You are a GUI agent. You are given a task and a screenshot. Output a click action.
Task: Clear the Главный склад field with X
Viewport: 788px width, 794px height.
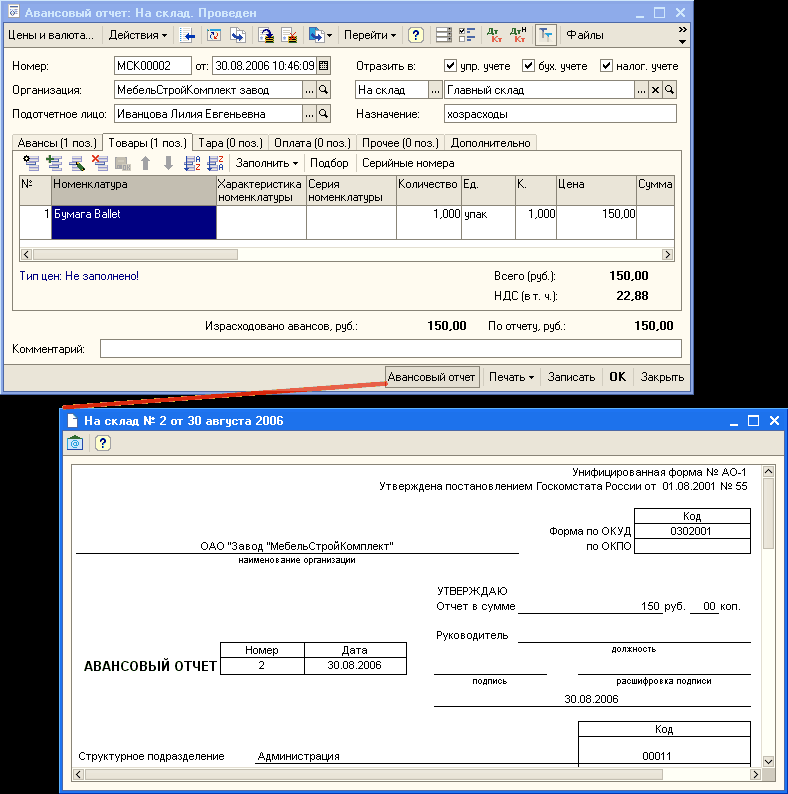click(x=655, y=90)
